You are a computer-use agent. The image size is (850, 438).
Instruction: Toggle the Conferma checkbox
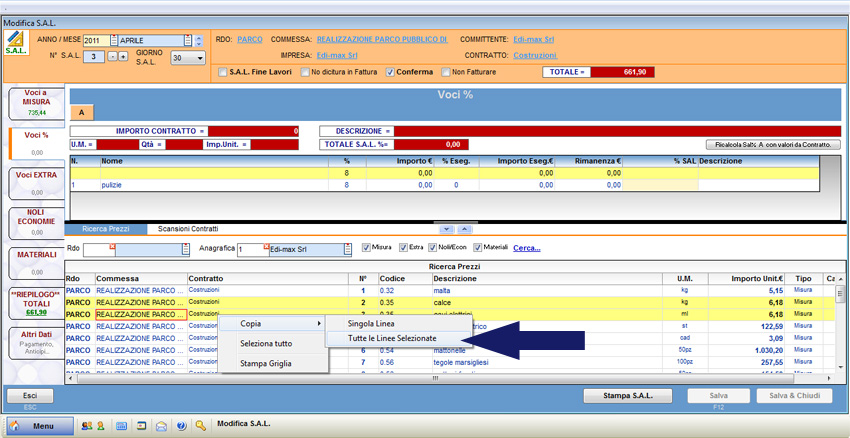point(389,72)
